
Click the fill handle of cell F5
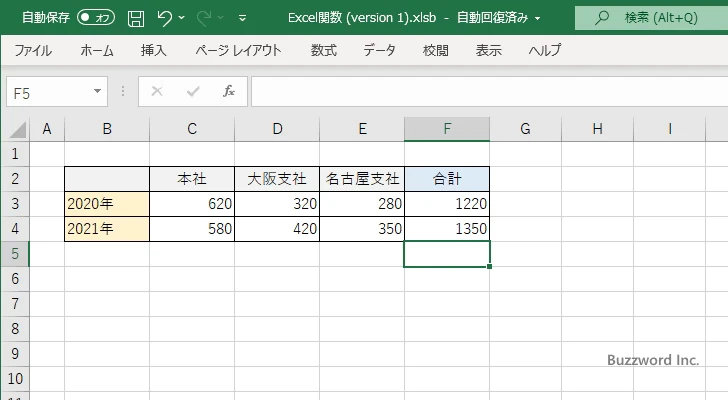coord(489,266)
